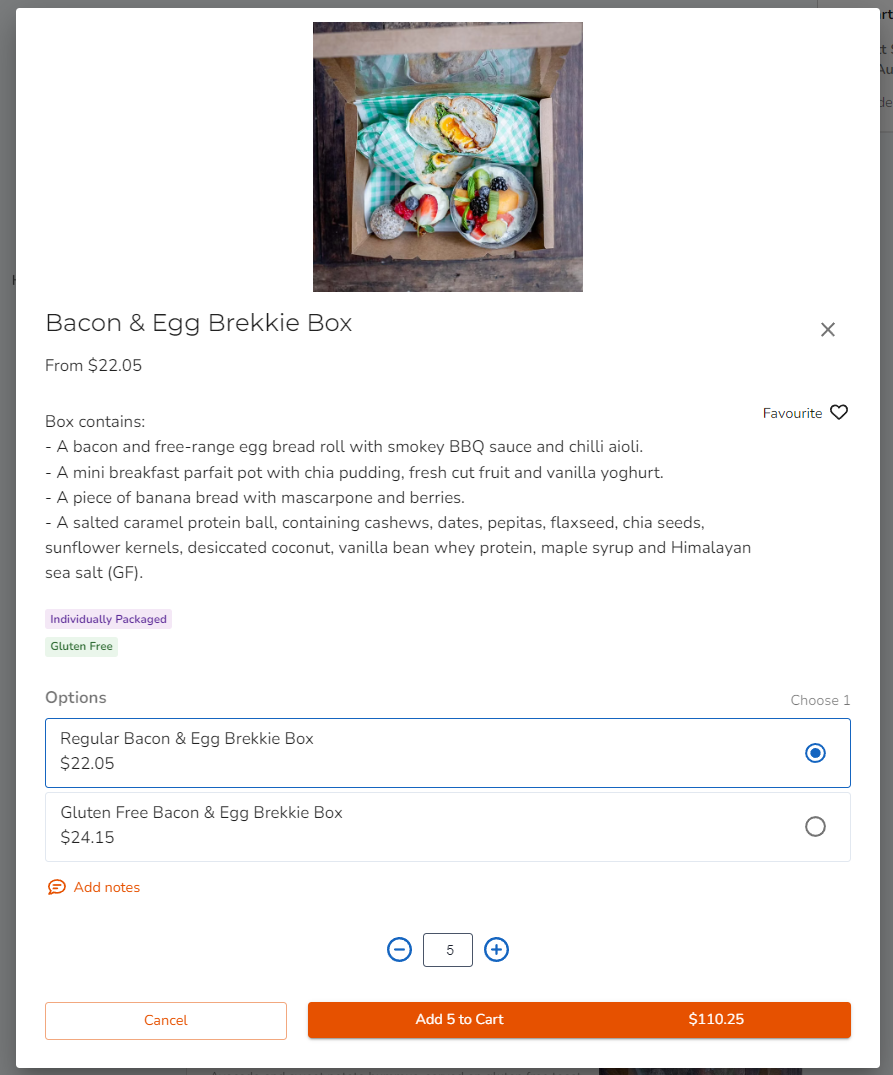Click the heart Favourite icon
Viewport: 893px width, 1075px height.
click(839, 412)
